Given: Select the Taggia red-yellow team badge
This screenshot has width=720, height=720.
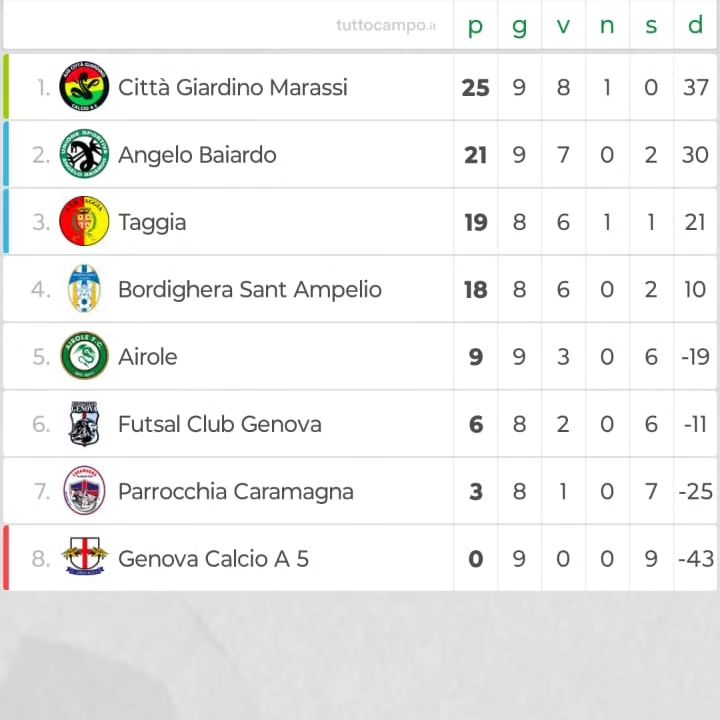Looking at the screenshot, I should coord(84,221).
